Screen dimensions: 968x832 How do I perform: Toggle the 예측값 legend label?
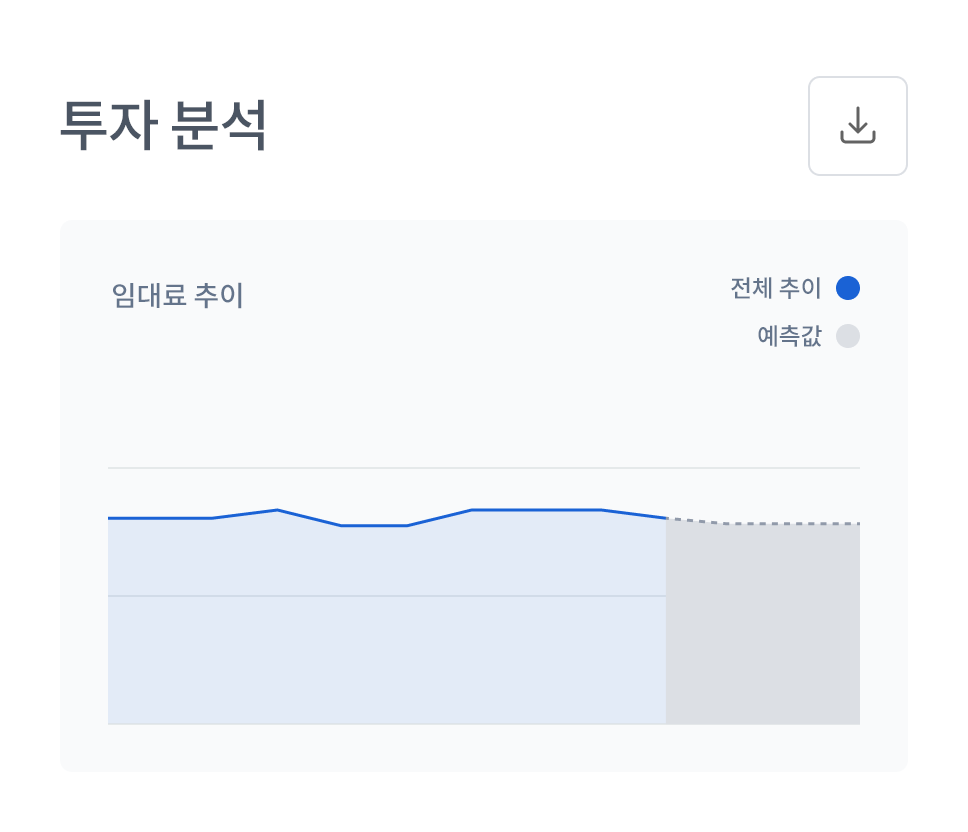click(789, 336)
